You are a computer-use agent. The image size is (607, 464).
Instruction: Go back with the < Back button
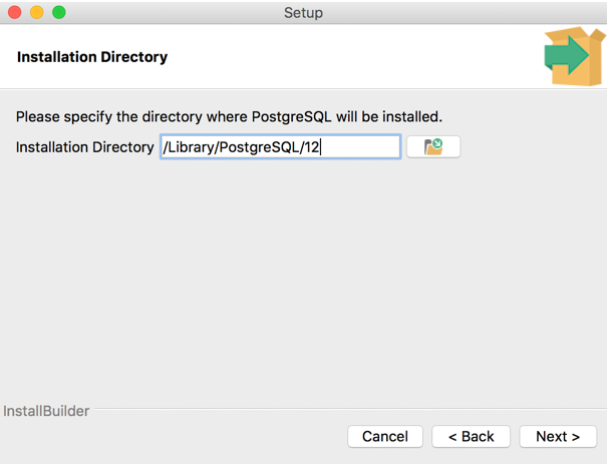(471, 436)
